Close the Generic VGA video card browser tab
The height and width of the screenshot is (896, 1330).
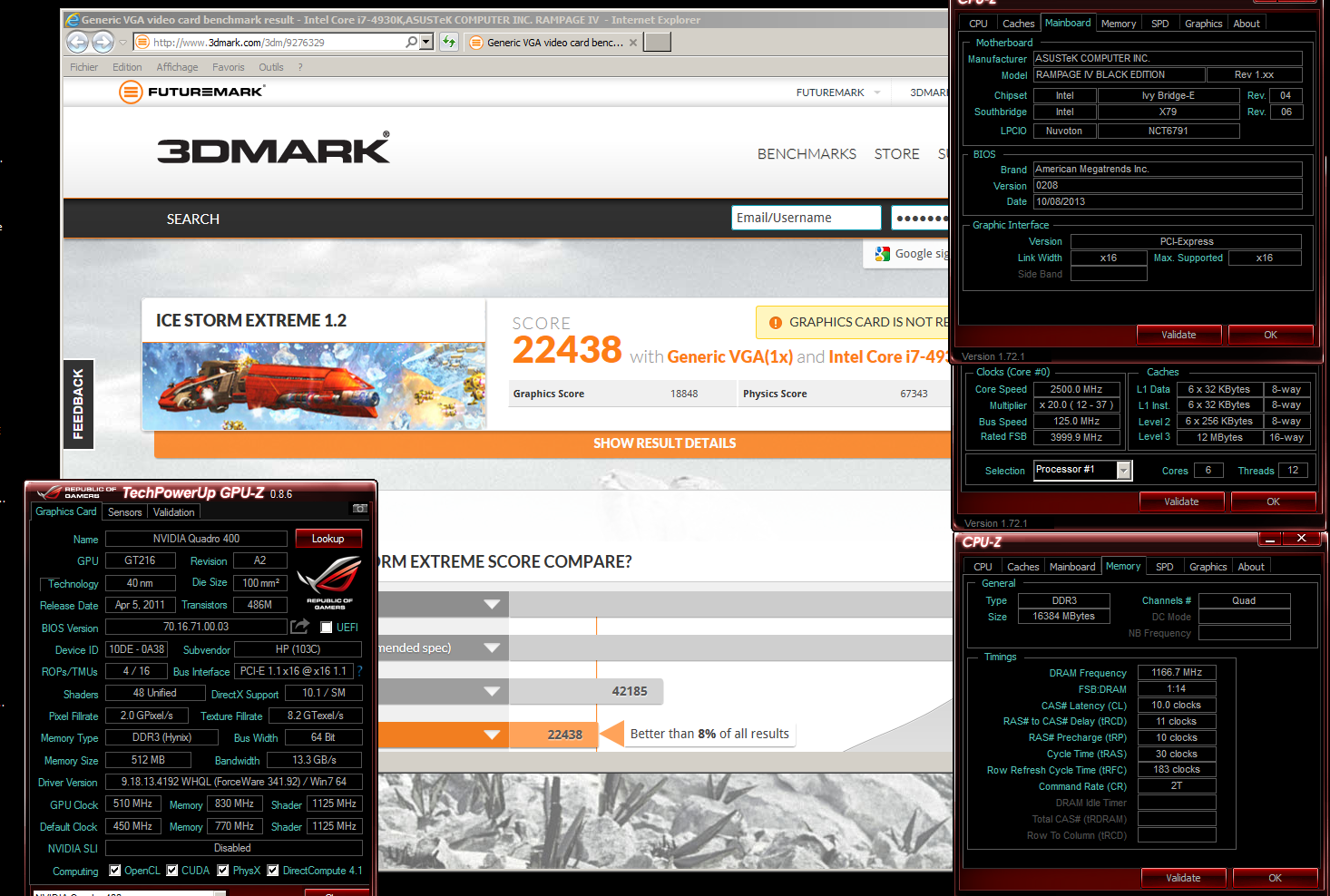pos(633,42)
